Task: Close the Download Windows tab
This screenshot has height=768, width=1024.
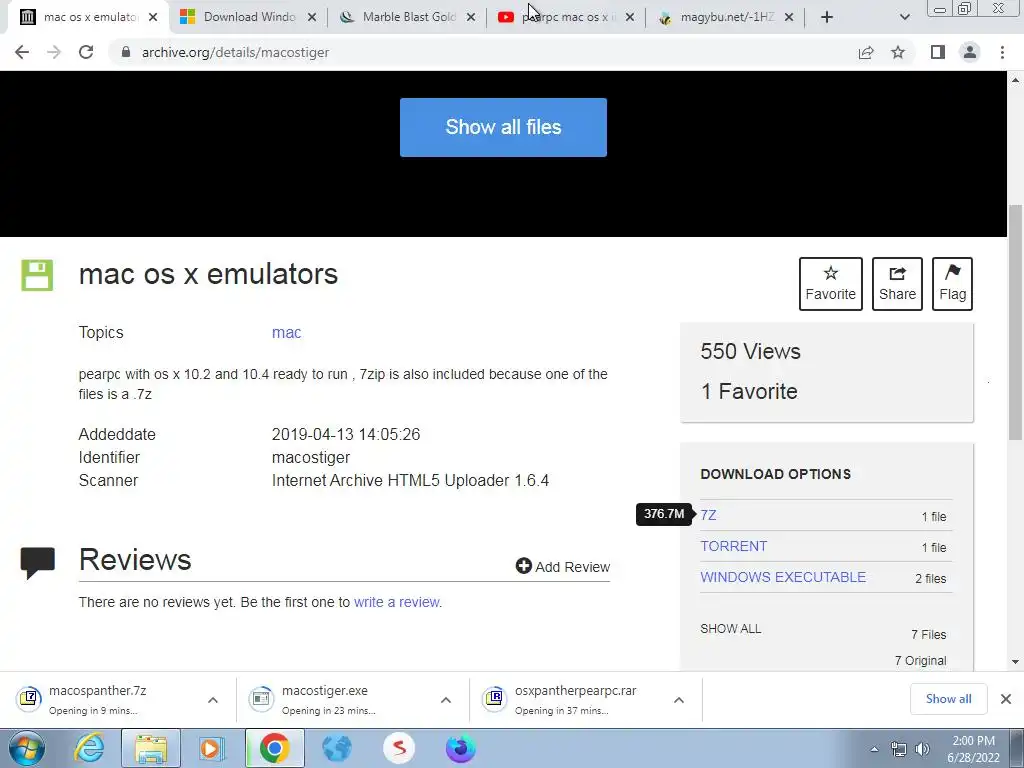Action: pyautogui.click(x=312, y=17)
